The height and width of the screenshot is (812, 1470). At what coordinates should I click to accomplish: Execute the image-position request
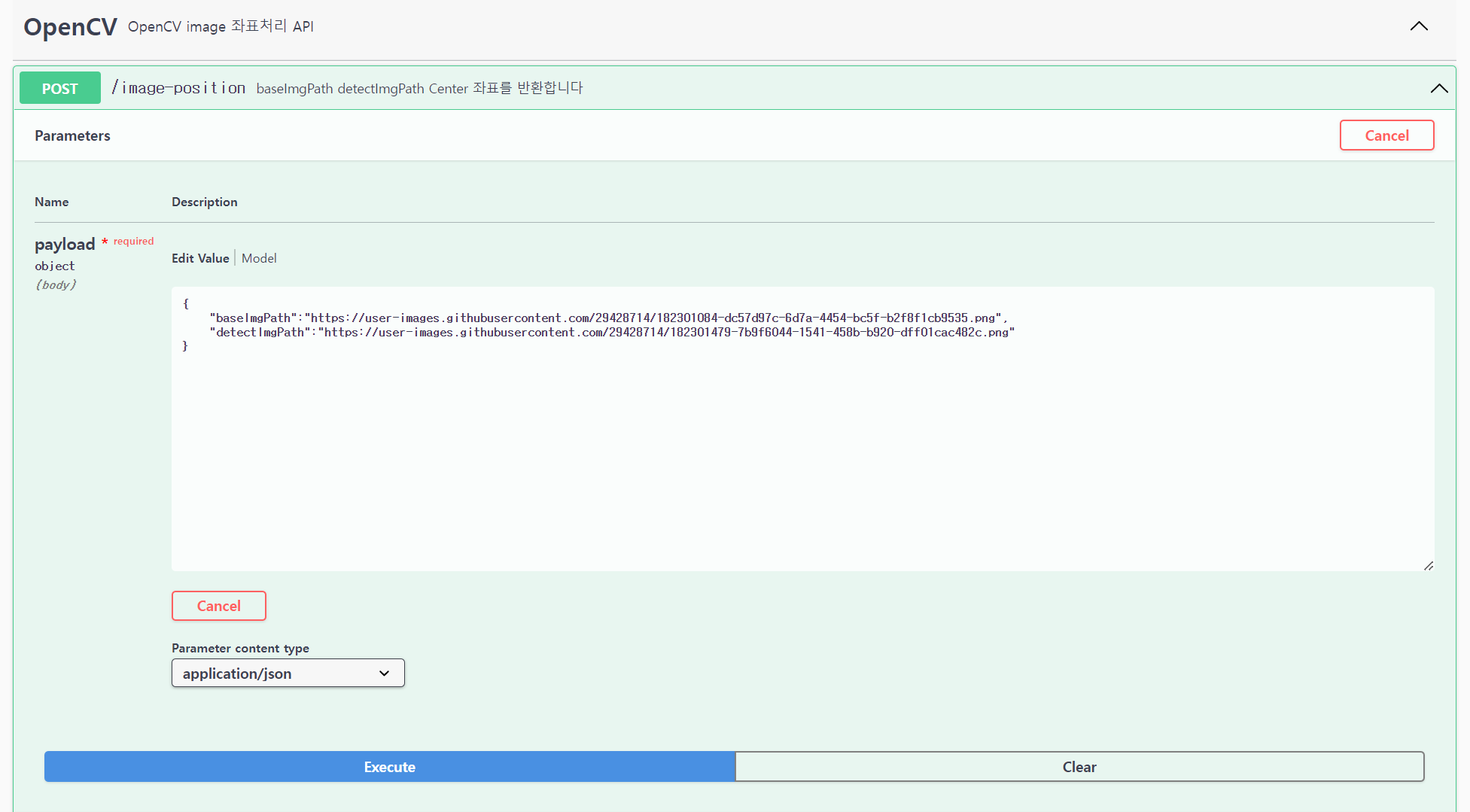pyautogui.click(x=389, y=766)
